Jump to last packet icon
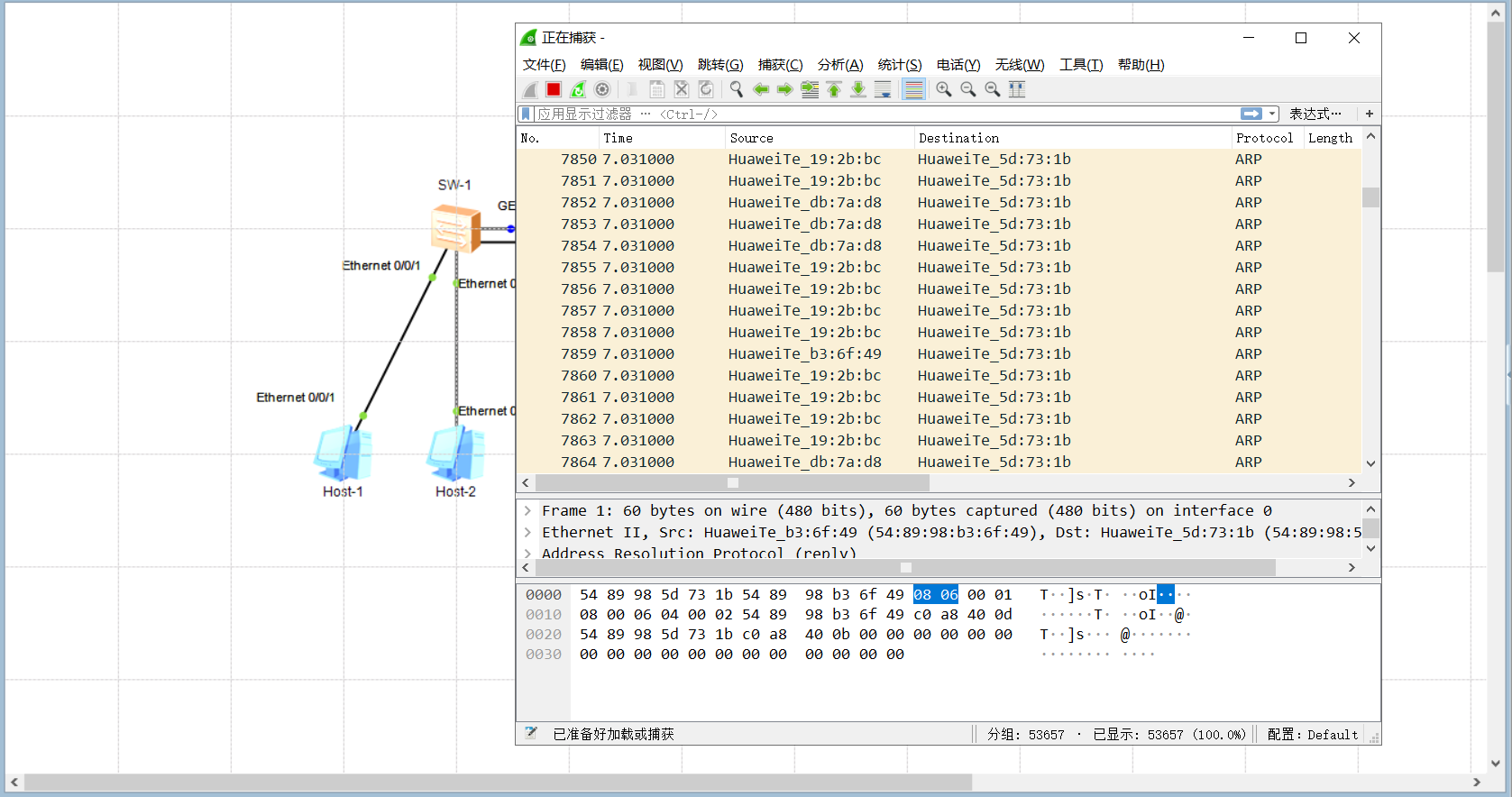The height and width of the screenshot is (797, 1512). (x=858, y=89)
